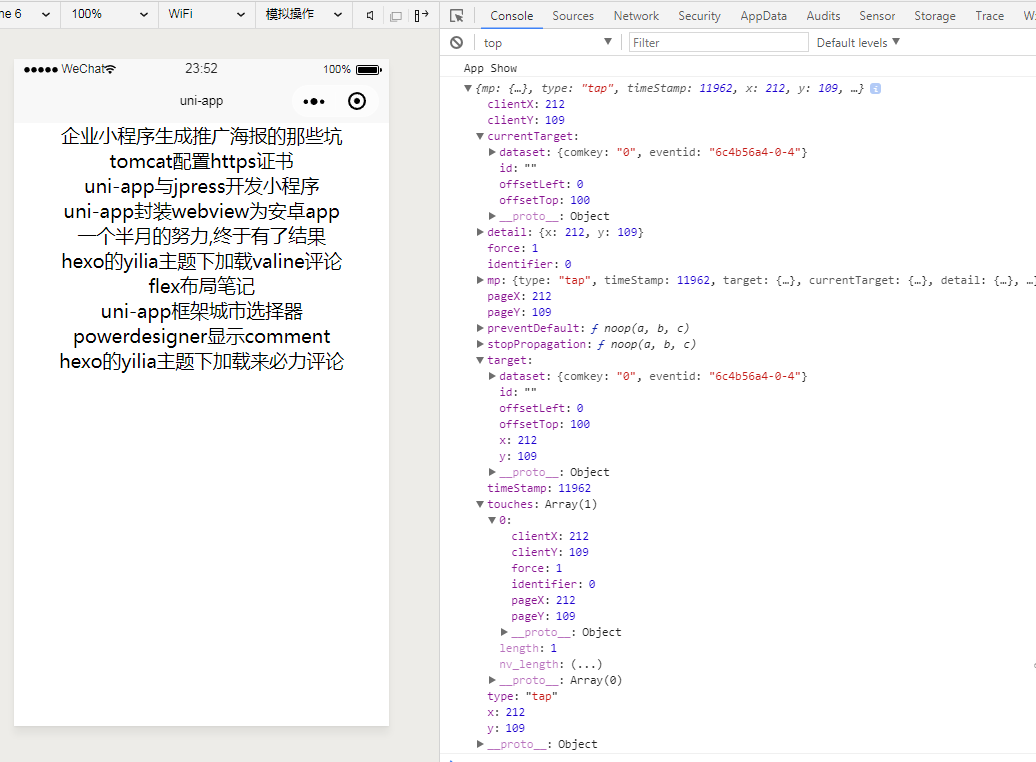Click the timeStamp: 11962 property line
The image size is (1036, 762).
(539, 488)
